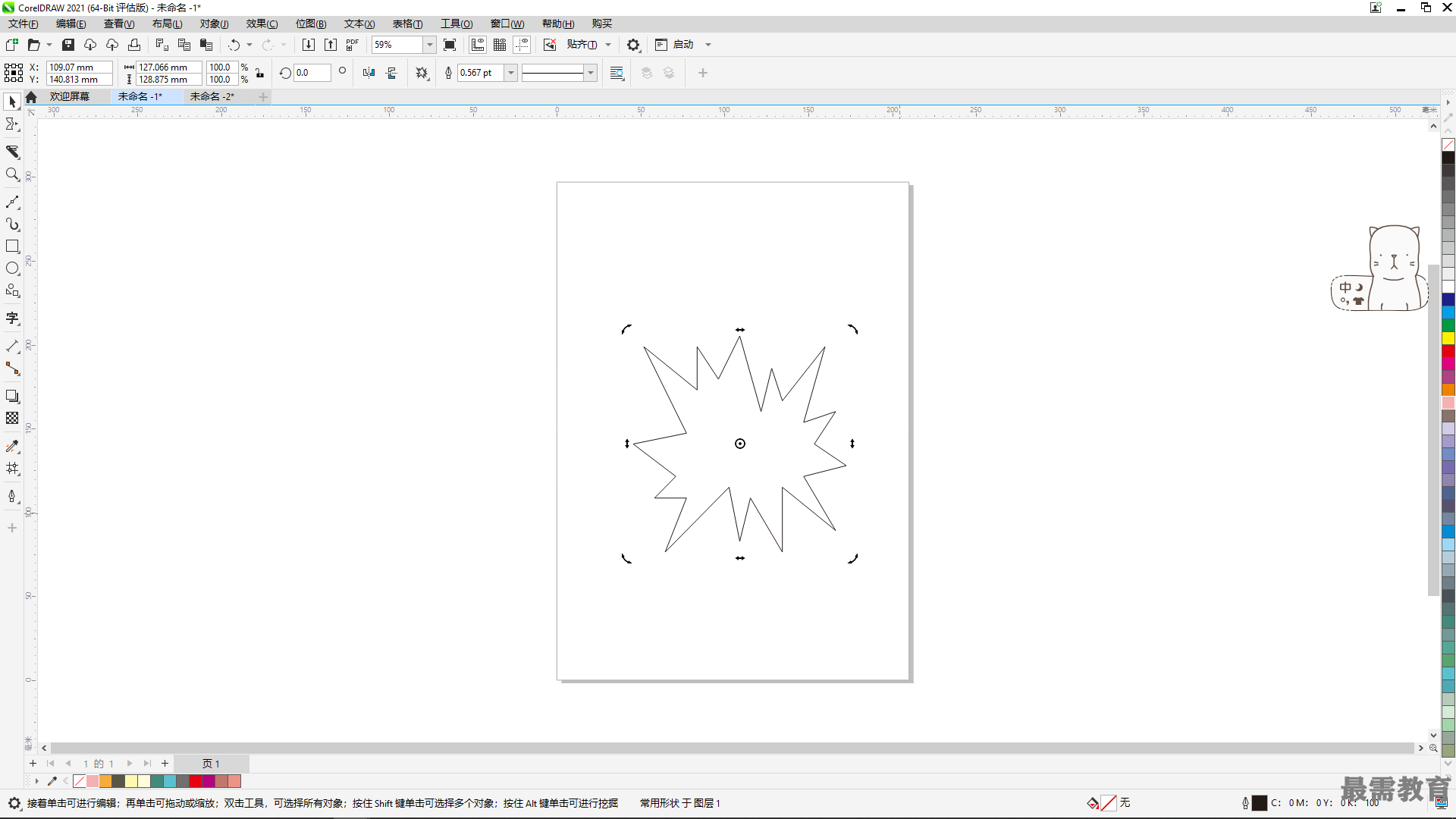Select the Pick tool arrow
Screen dimensions: 1456x819
coord(12,102)
